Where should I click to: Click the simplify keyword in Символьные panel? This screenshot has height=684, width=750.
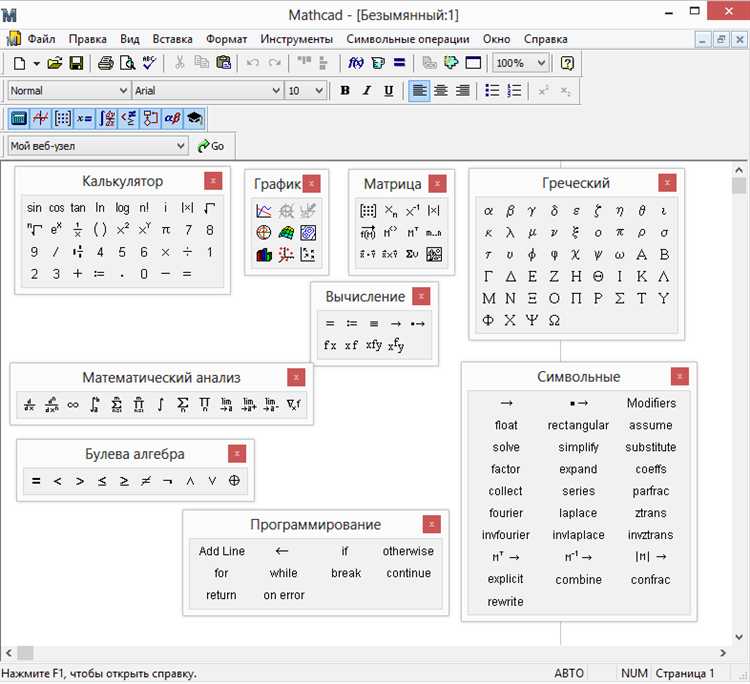pos(578,447)
